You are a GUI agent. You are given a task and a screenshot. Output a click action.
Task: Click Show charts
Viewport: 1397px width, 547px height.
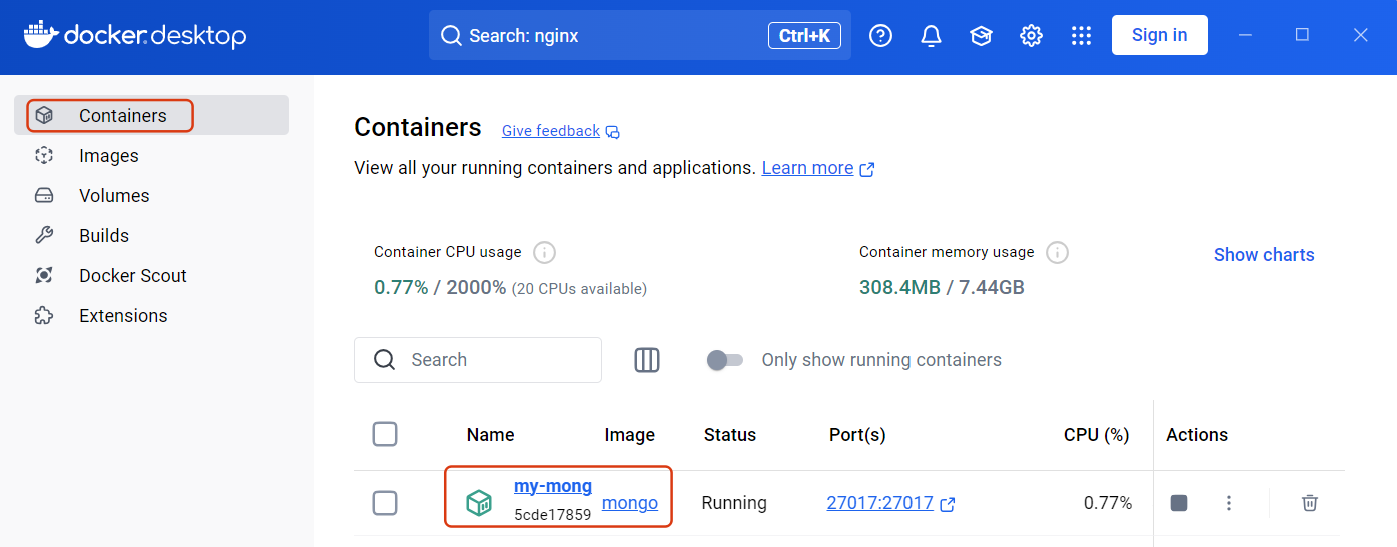pos(1264,255)
